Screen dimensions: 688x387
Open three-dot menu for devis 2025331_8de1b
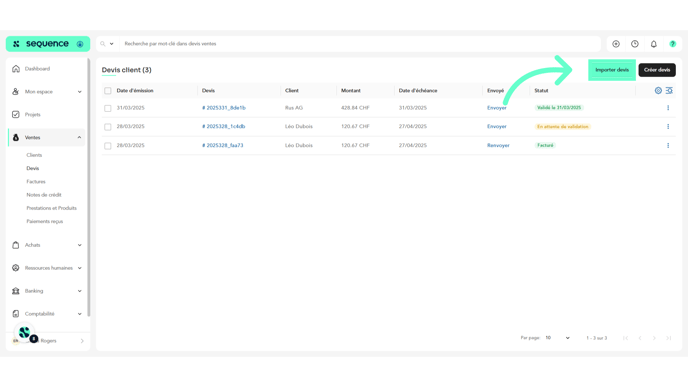click(x=668, y=108)
